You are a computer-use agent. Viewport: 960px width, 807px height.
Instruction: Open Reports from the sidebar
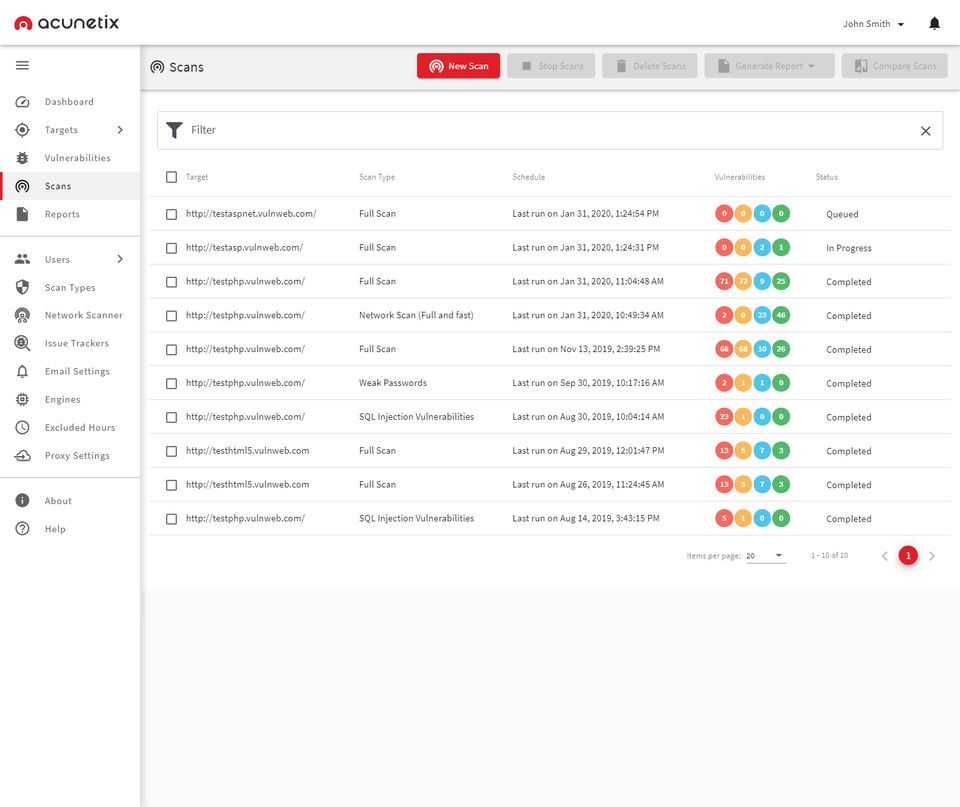pyautogui.click(x=62, y=214)
